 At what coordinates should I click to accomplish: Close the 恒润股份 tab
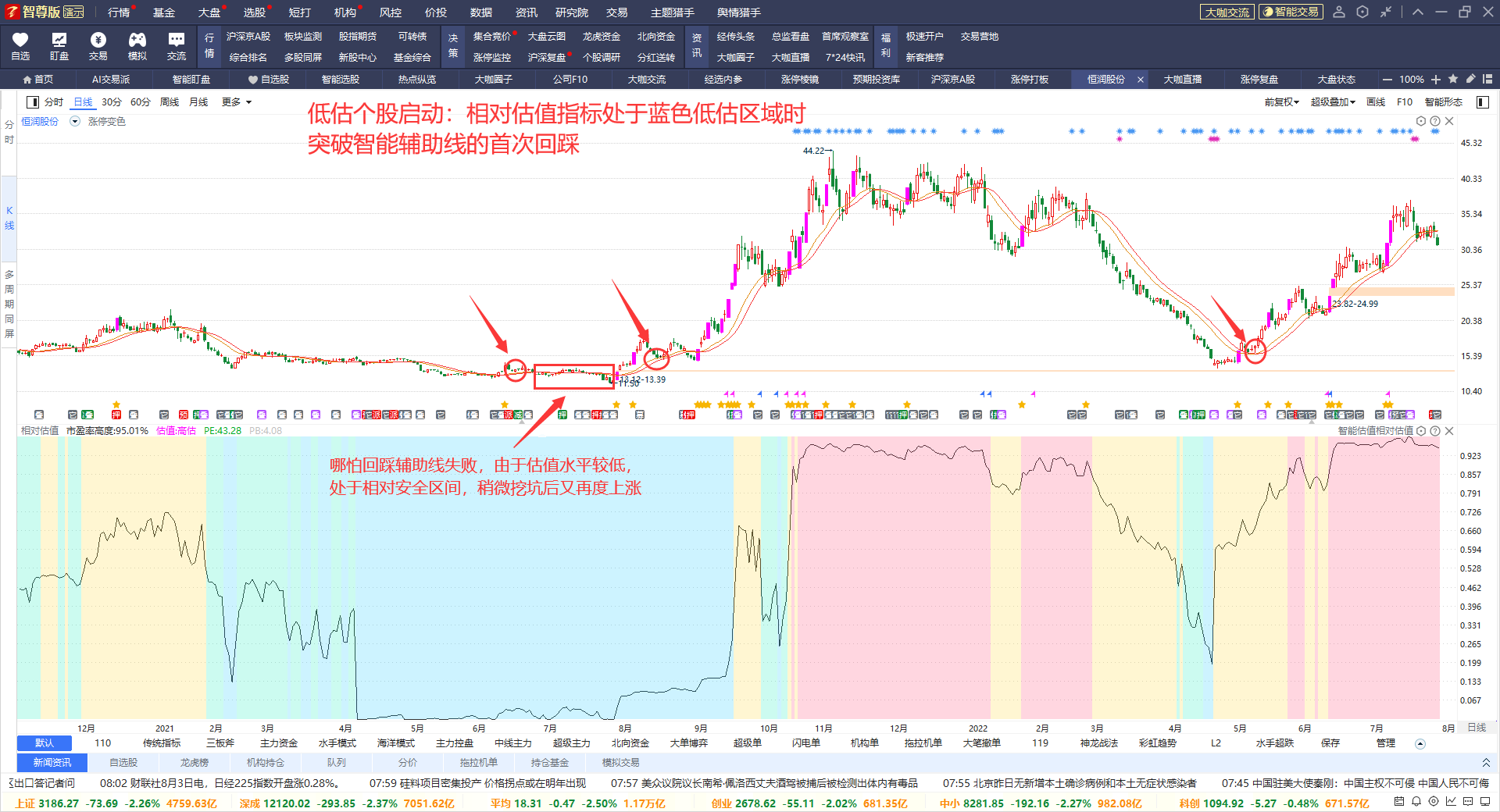click(x=1141, y=80)
